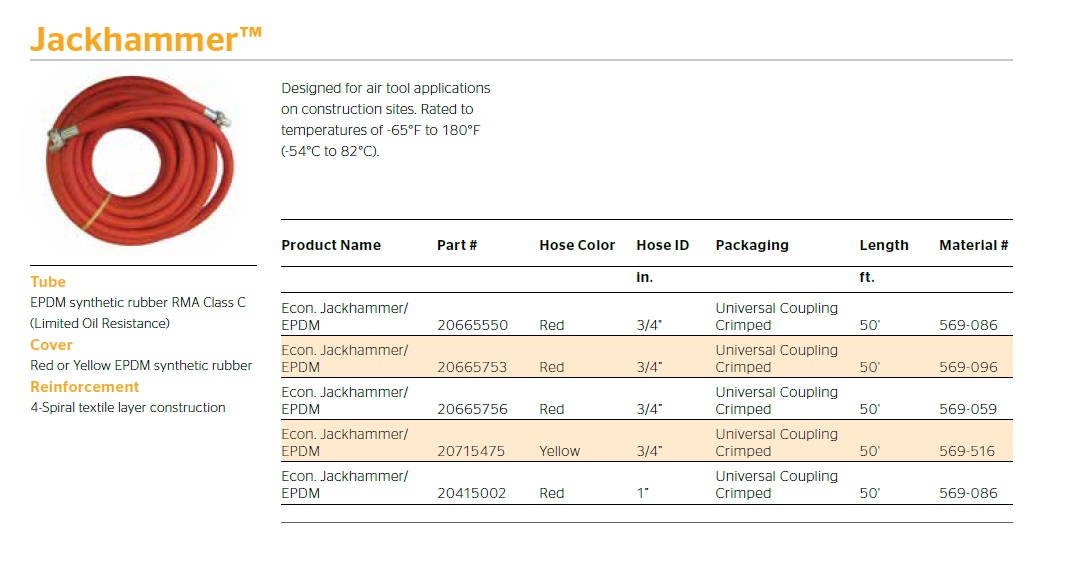The height and width of the screenshot is (562, 1072).
Task: Click the Part # column header
Action: click(x=457, y=245)
